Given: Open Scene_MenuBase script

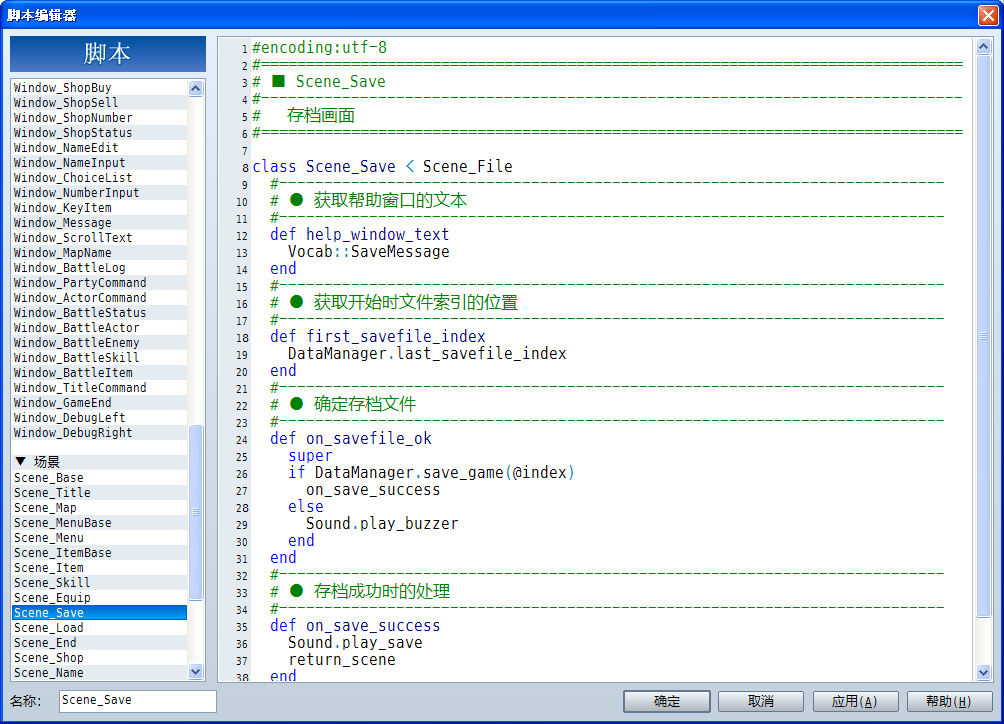Looking at the screenshot, I should [99, 523].
